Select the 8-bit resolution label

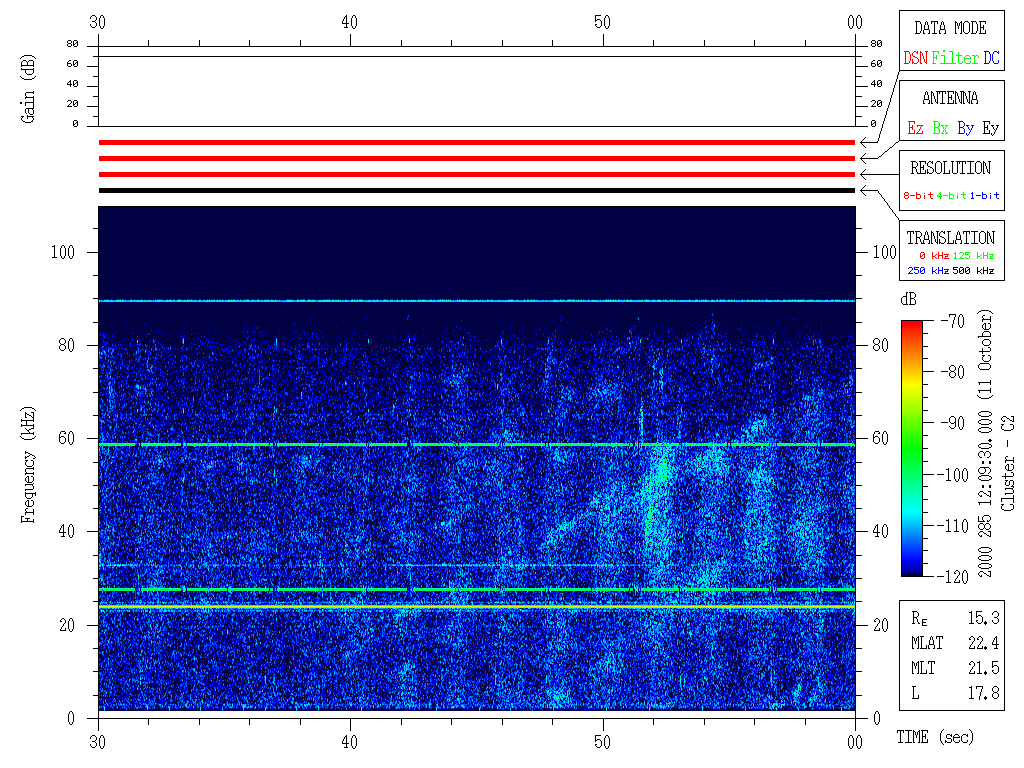(918, 196)
